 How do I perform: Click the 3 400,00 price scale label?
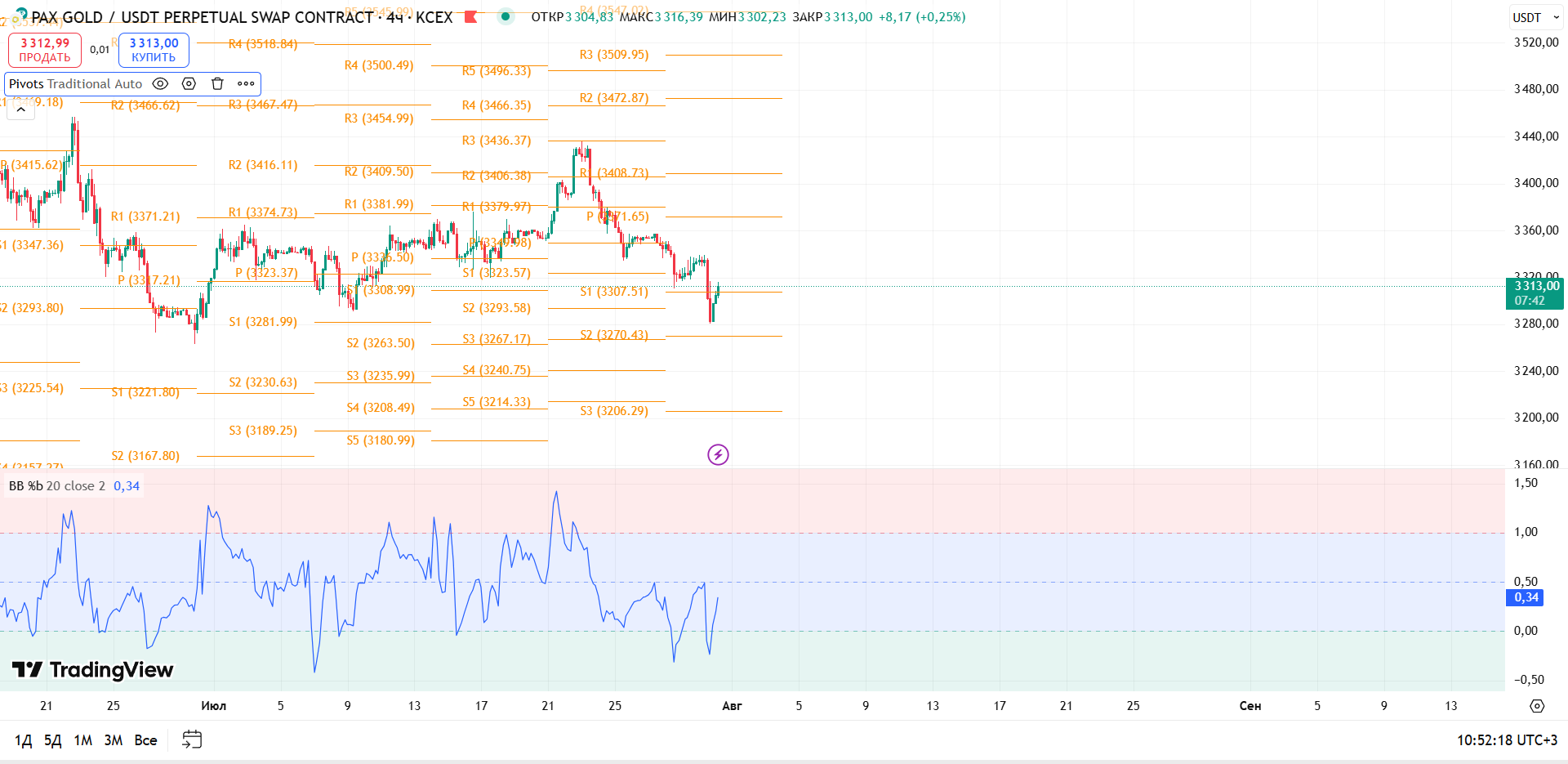(1536, 183)
